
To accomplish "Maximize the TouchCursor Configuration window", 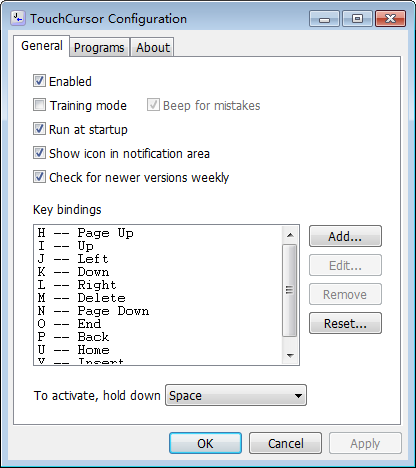I will point(357,19).
